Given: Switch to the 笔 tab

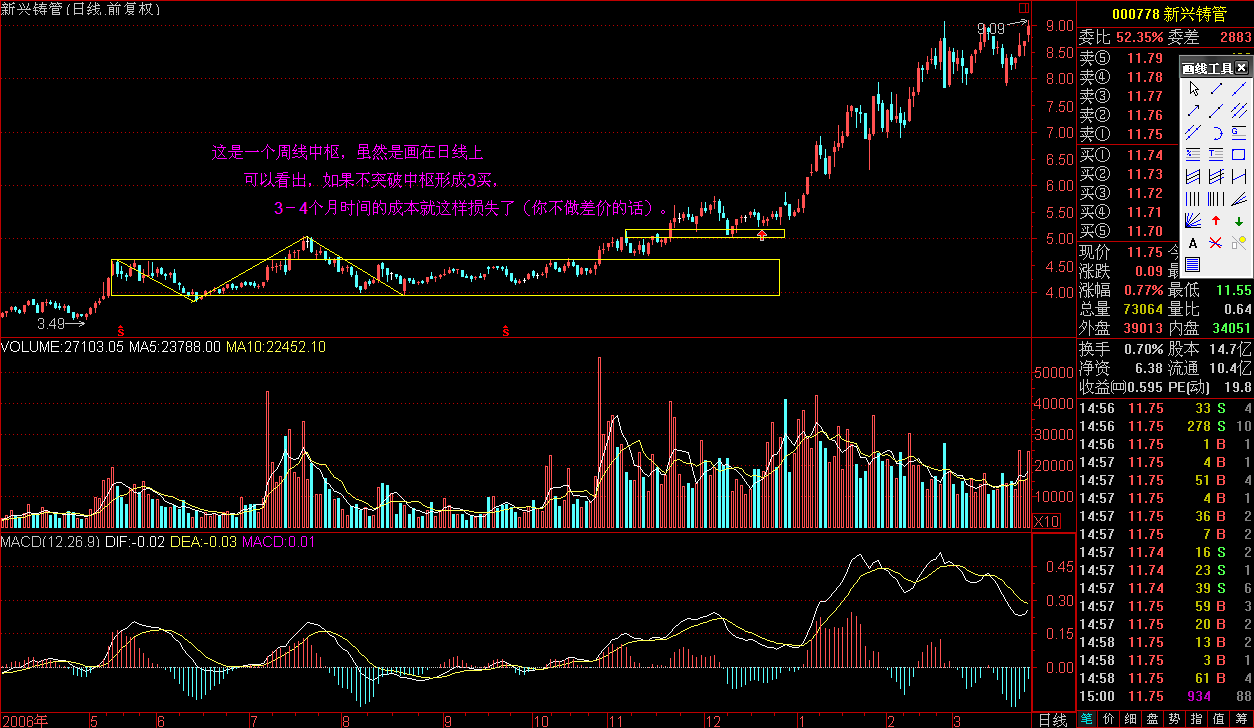Looking at the screenshot, I should 1086,719.
